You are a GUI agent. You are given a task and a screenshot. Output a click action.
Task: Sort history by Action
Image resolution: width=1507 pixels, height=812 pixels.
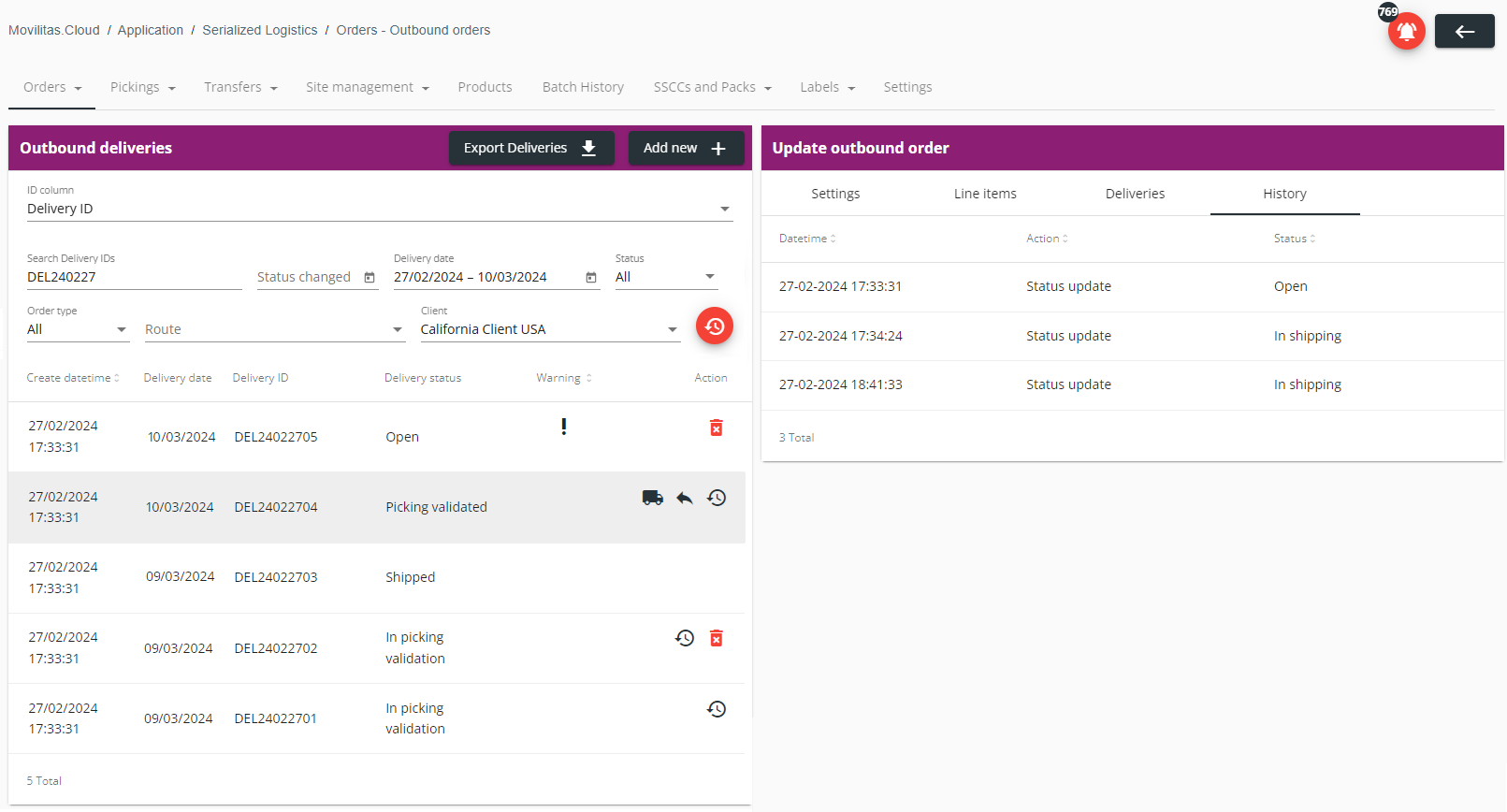pos(1047,239)
